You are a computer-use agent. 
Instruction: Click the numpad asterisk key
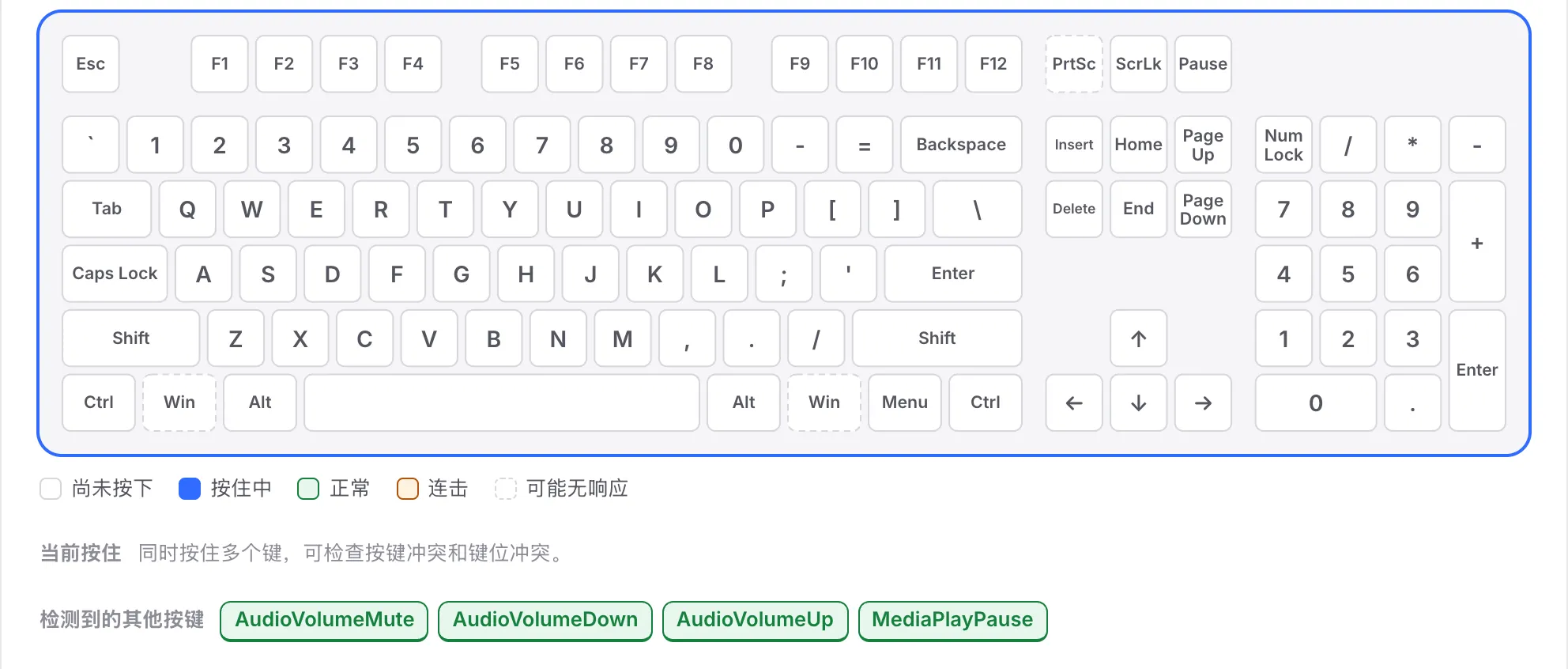pos(1412,145)
